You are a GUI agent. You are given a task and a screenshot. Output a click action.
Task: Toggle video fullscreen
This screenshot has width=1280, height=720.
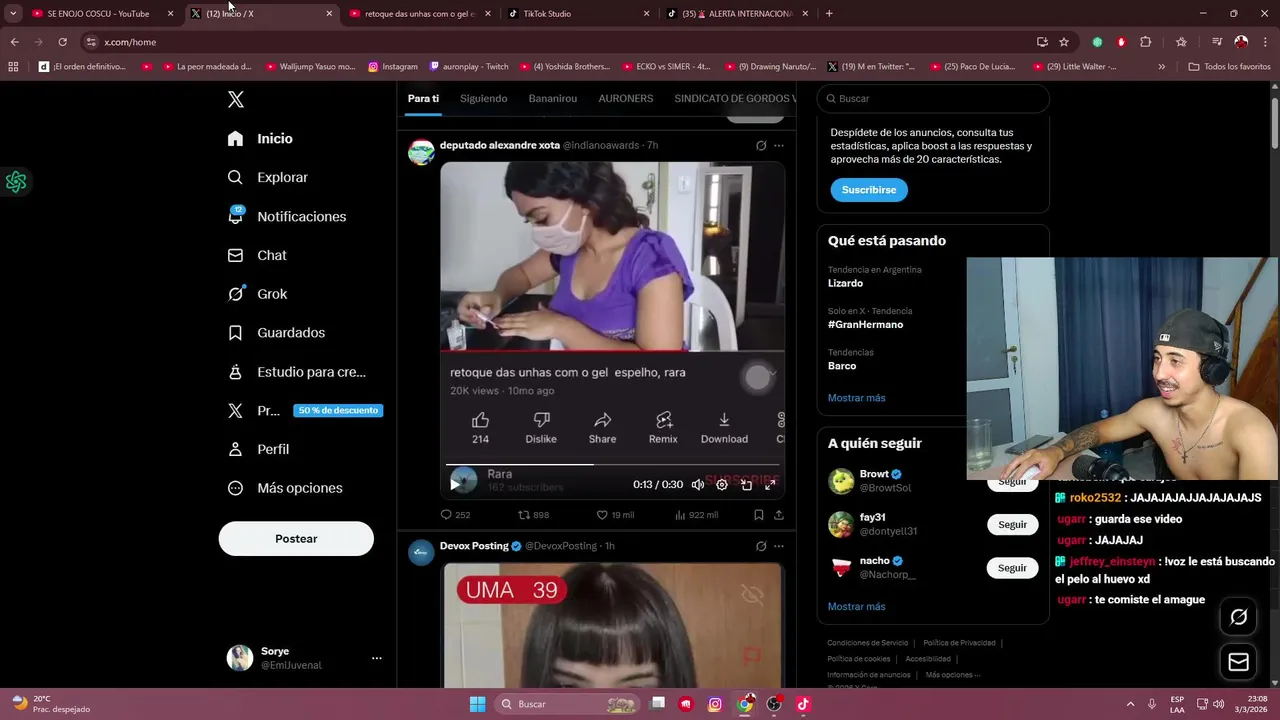[770, 484]
